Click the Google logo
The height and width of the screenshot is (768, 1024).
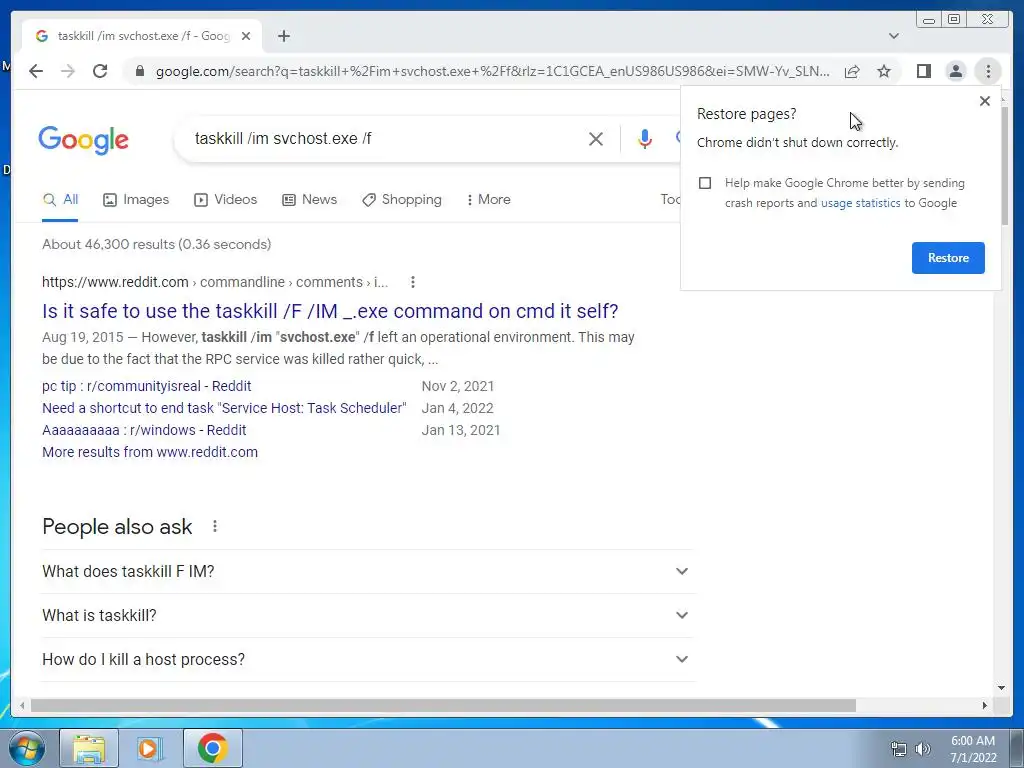[x=84, y=140]
